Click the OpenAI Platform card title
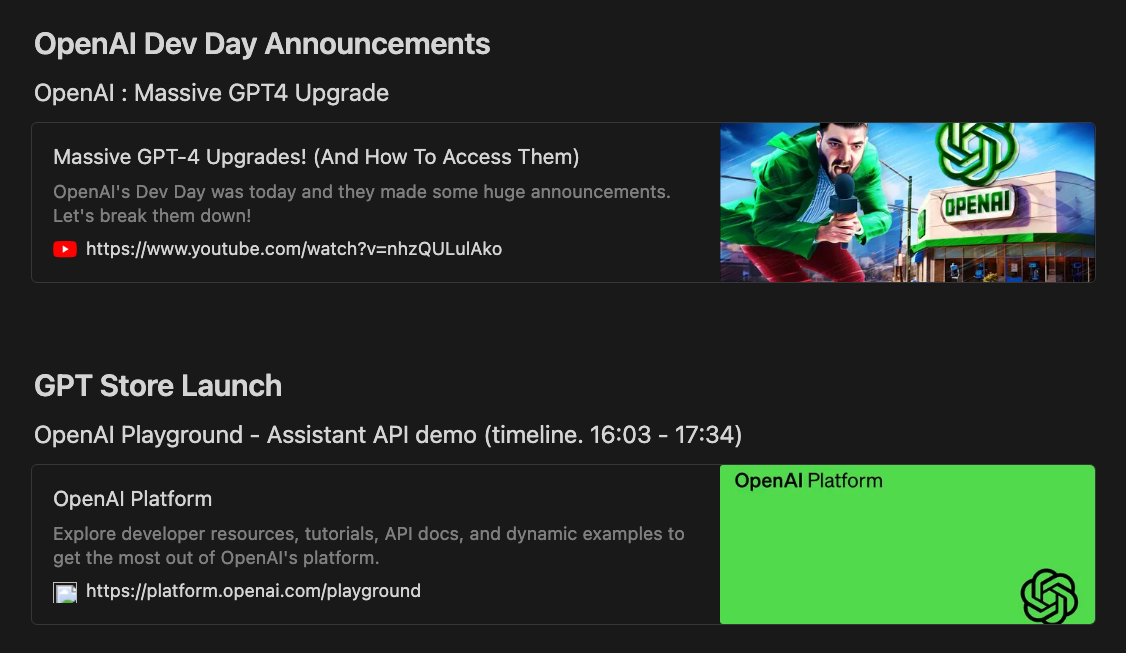1126x653 pixels. pos(132,498)
